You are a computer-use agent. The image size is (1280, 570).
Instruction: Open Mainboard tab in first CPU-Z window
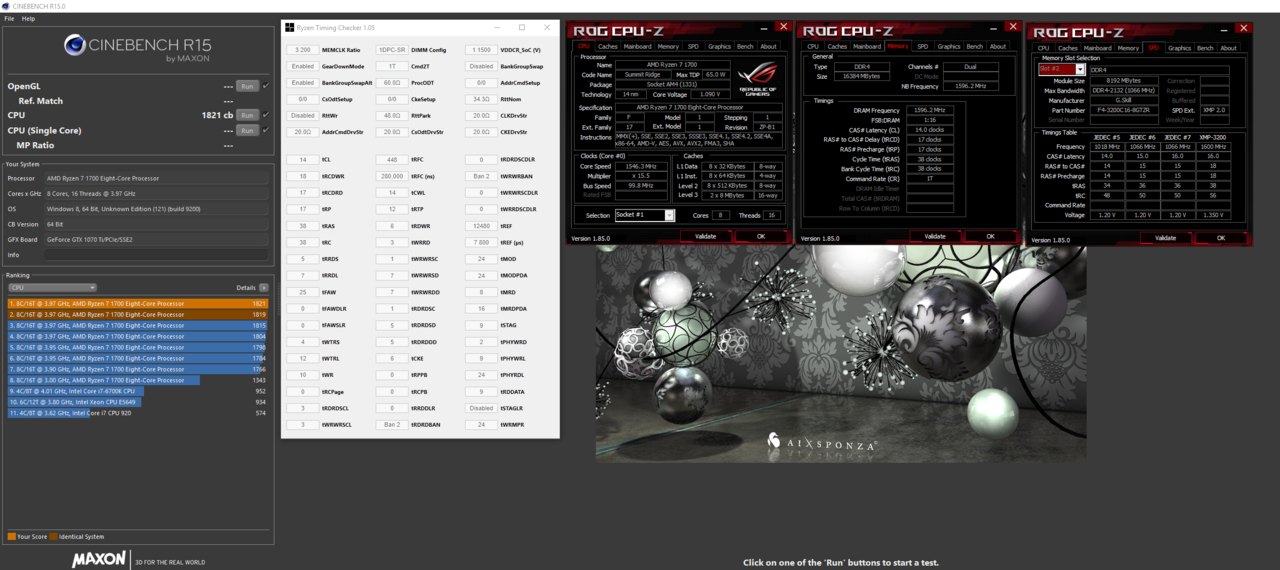coord(638,47)
